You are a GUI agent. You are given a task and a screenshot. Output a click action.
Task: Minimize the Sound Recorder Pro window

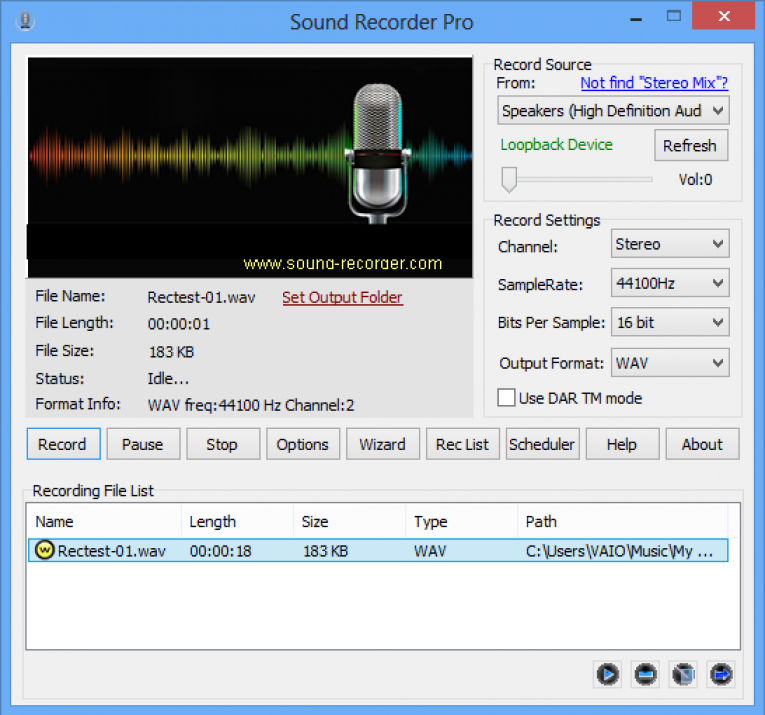[635, 19]
